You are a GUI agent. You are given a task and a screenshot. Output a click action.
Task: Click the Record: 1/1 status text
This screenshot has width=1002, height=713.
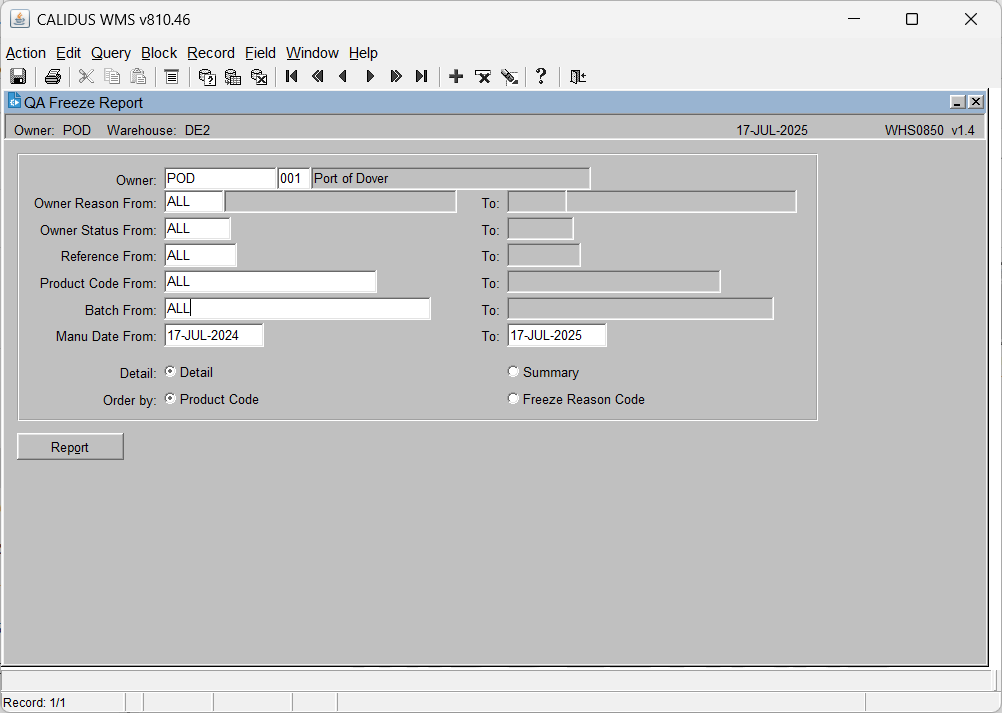click(x=35, y=702)
